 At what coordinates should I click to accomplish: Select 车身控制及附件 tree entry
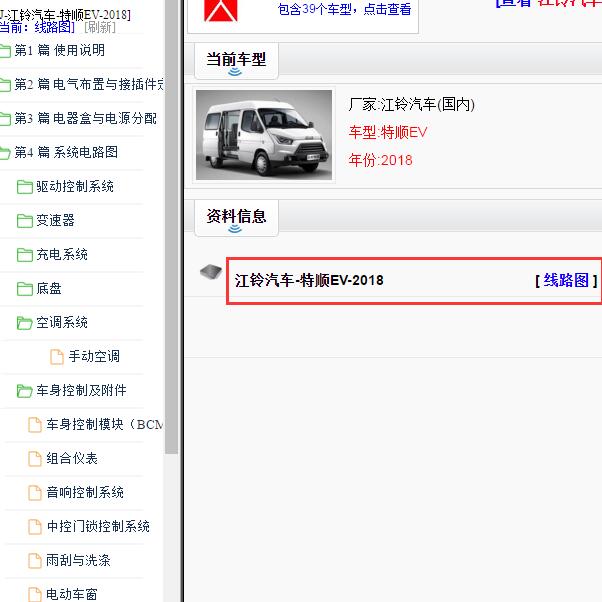click(81, 390)
